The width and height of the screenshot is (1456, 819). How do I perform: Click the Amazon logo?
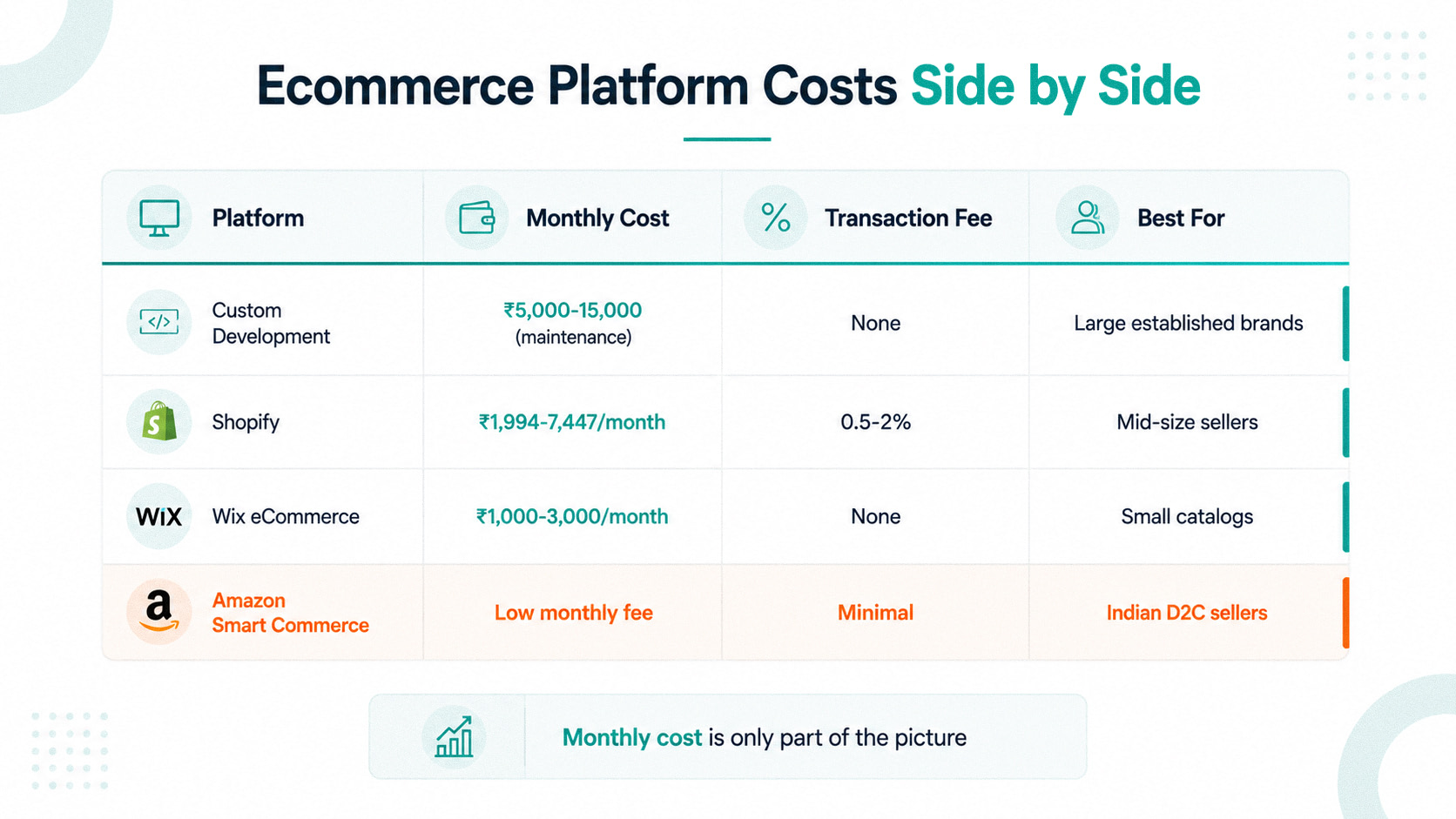(x=159, y=612)
